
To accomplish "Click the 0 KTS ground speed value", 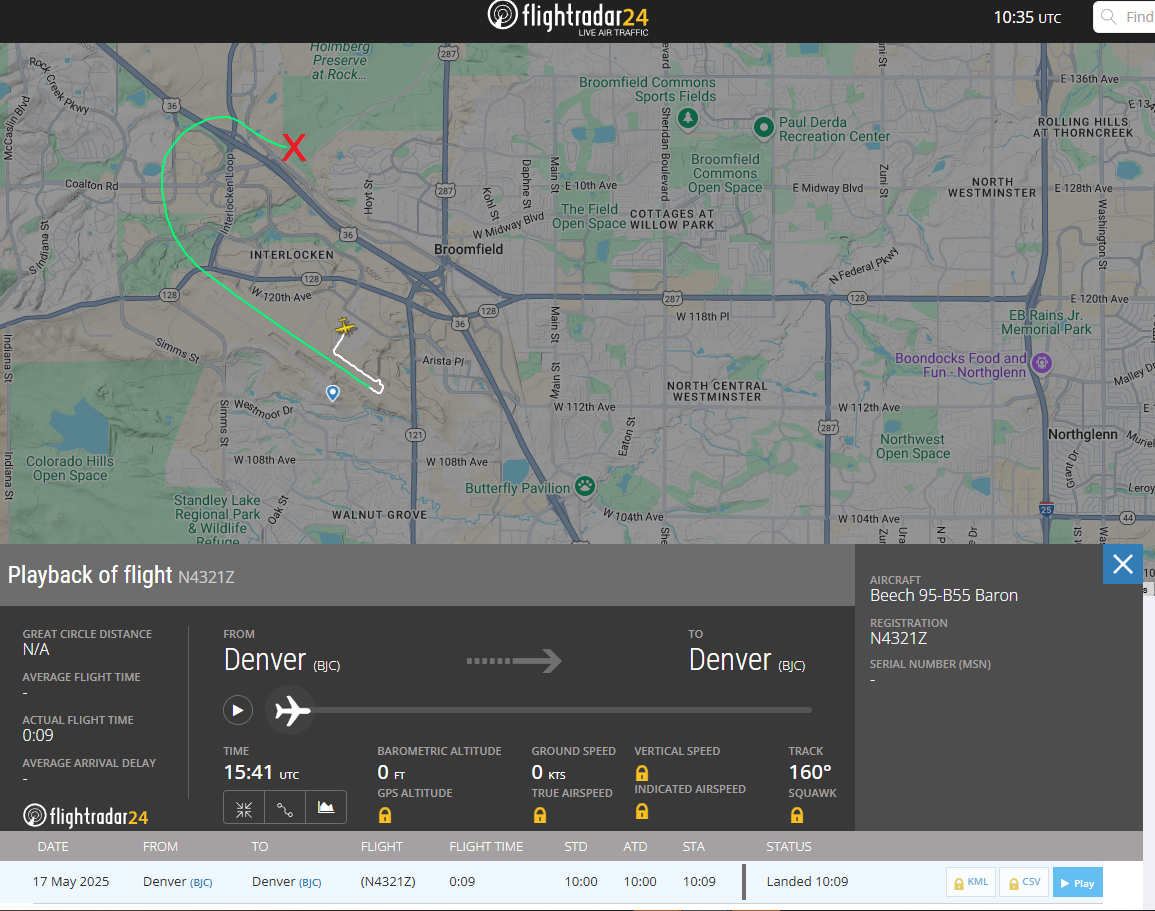I will 549,773.
